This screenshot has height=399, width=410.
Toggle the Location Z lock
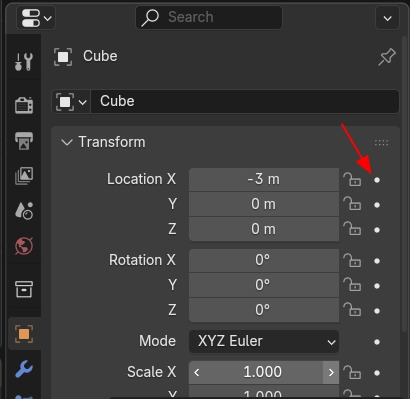tap(352, 229)
